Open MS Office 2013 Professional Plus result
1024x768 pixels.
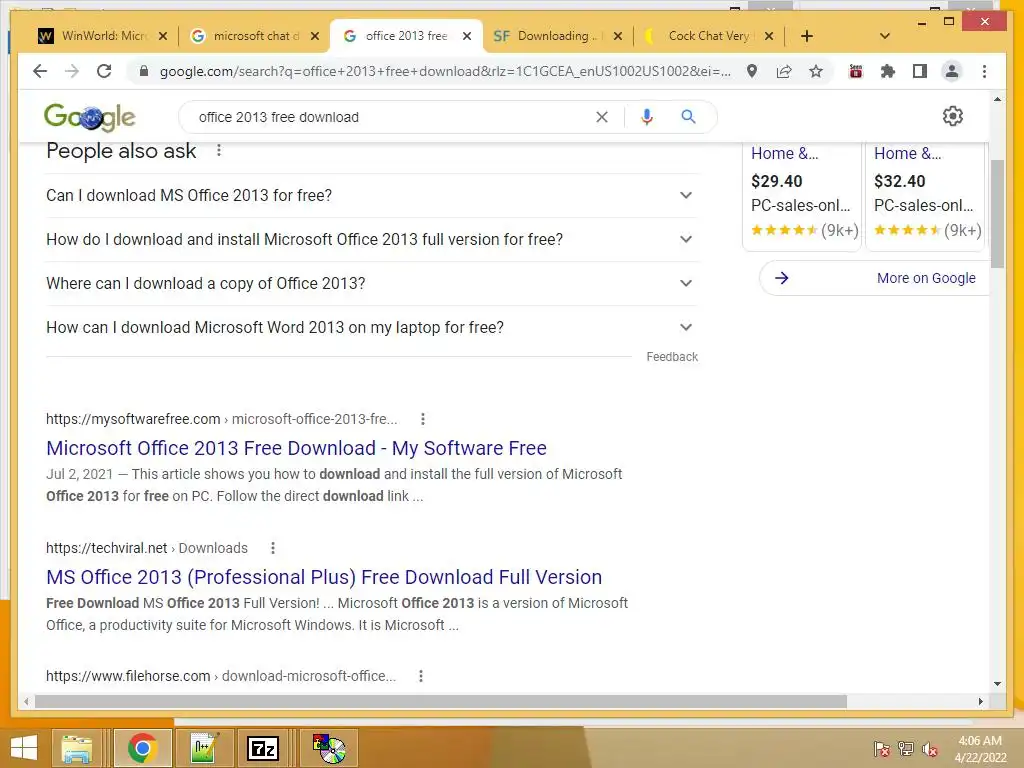pos(324,577)
